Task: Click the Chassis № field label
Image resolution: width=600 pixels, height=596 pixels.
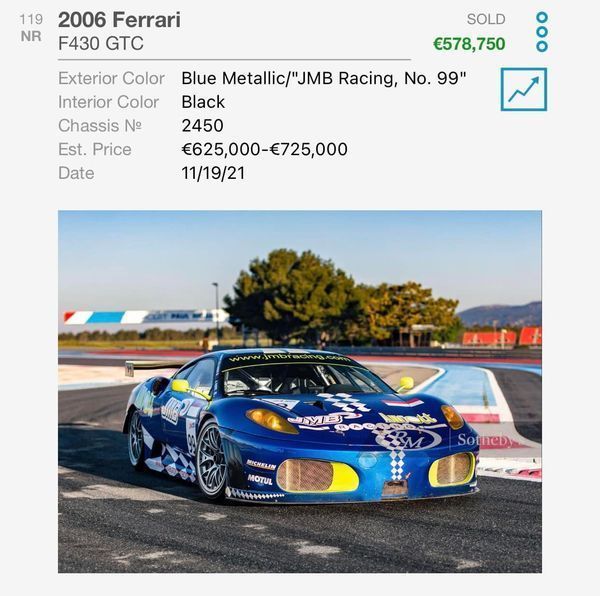Action: coord(100,126)
